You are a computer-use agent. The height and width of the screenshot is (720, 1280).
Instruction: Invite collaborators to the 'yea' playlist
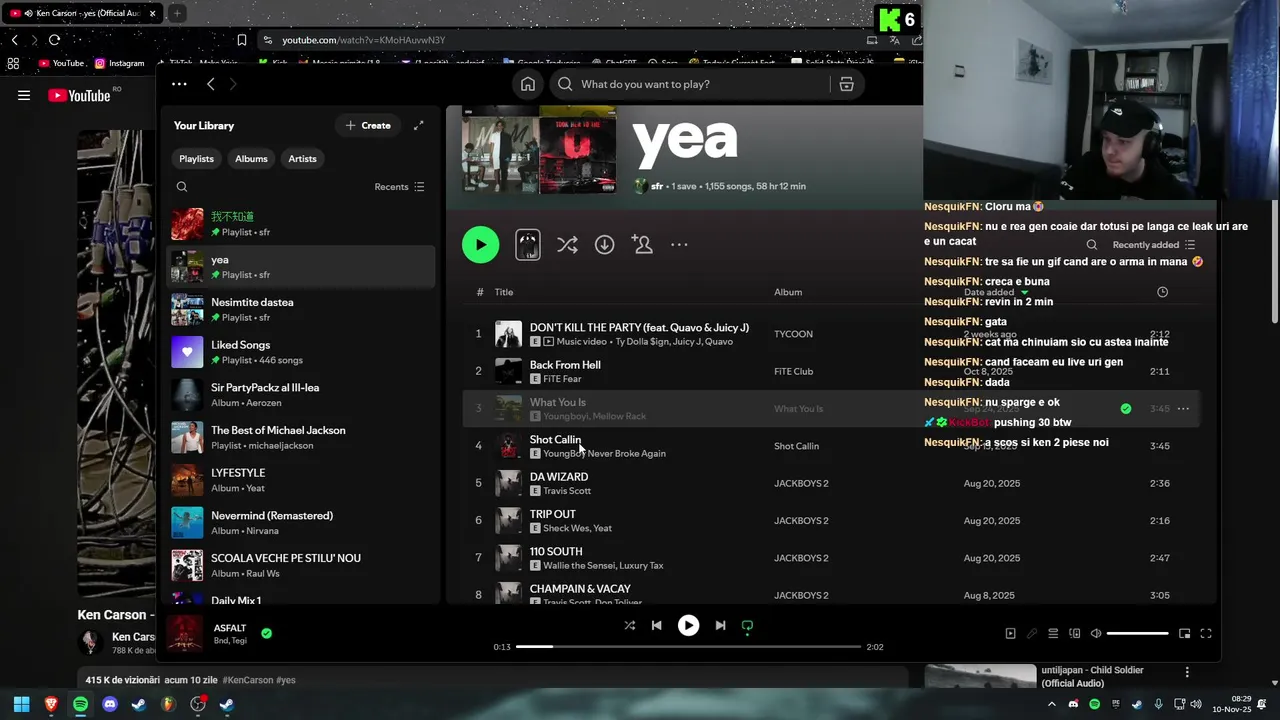(x=642, y=245)
